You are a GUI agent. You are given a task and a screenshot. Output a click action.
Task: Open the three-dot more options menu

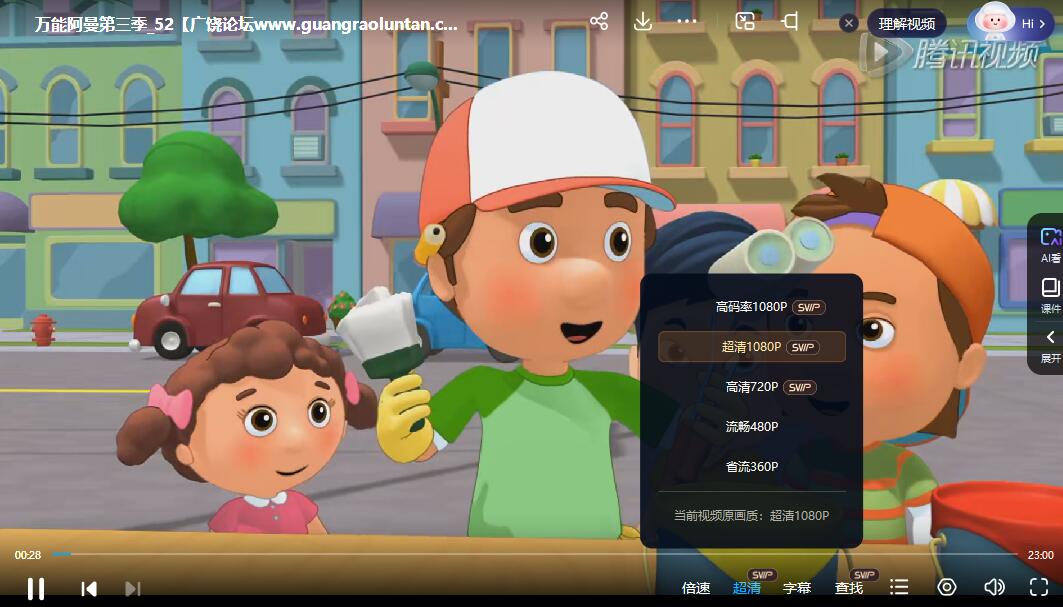(x=686, y=21)
